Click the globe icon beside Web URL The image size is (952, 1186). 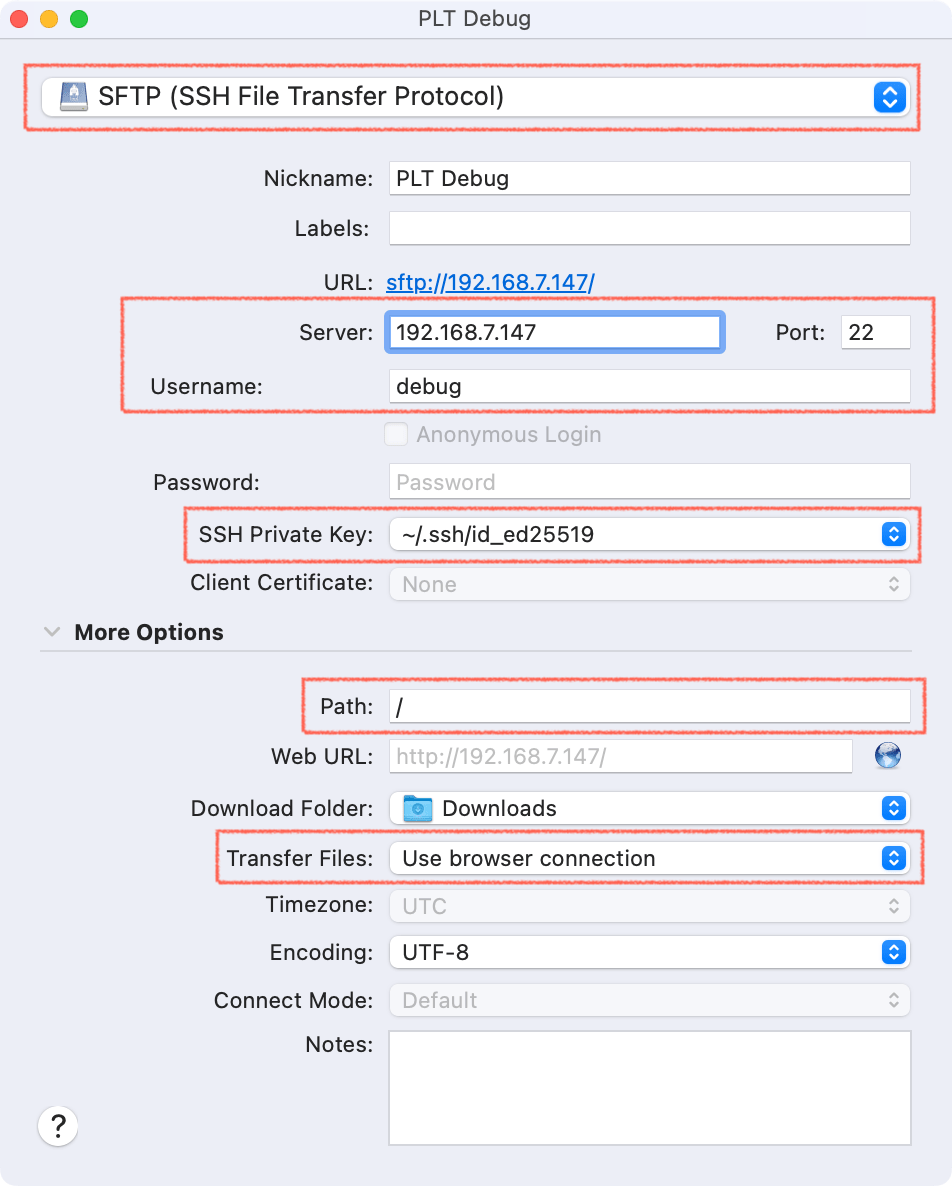887,757
